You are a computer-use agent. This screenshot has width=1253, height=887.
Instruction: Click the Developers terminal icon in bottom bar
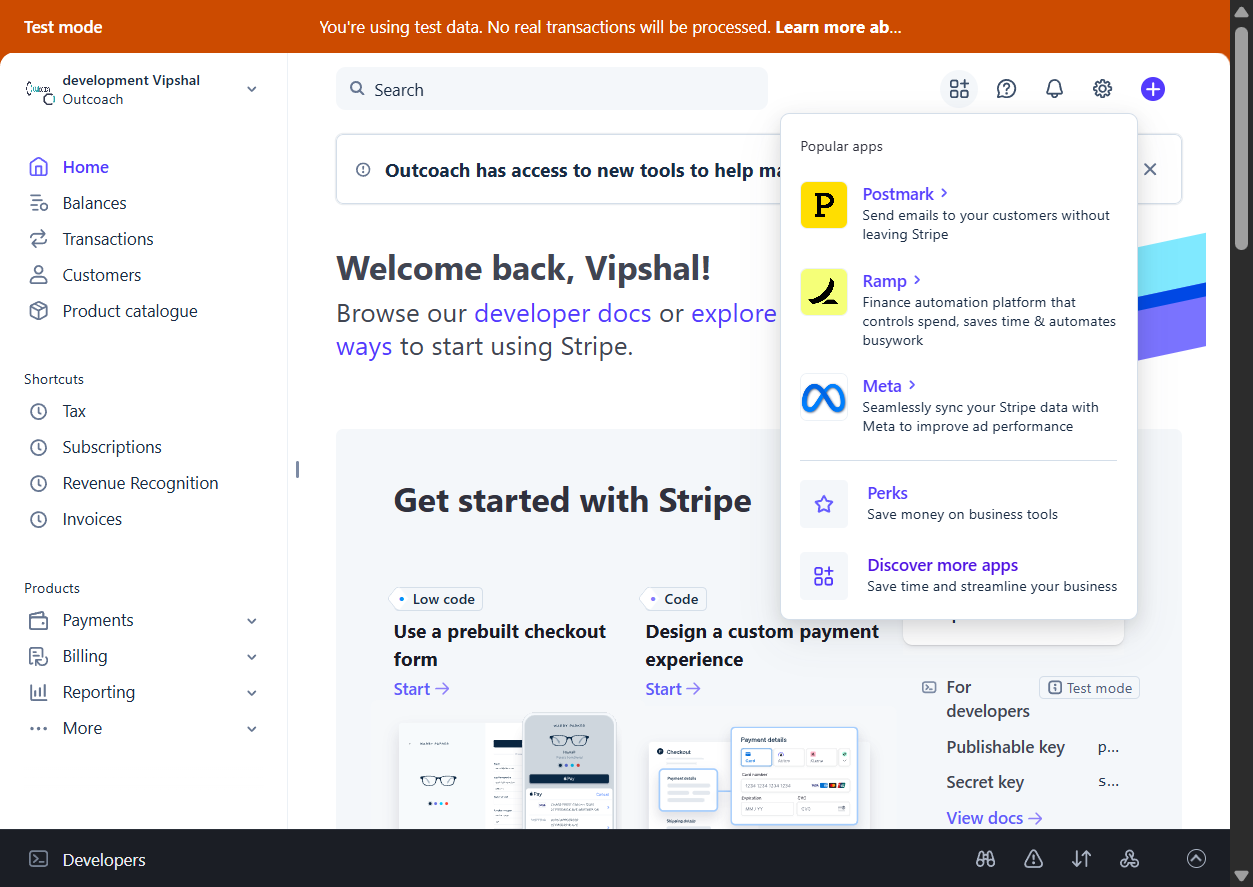(x=38, y=859)
